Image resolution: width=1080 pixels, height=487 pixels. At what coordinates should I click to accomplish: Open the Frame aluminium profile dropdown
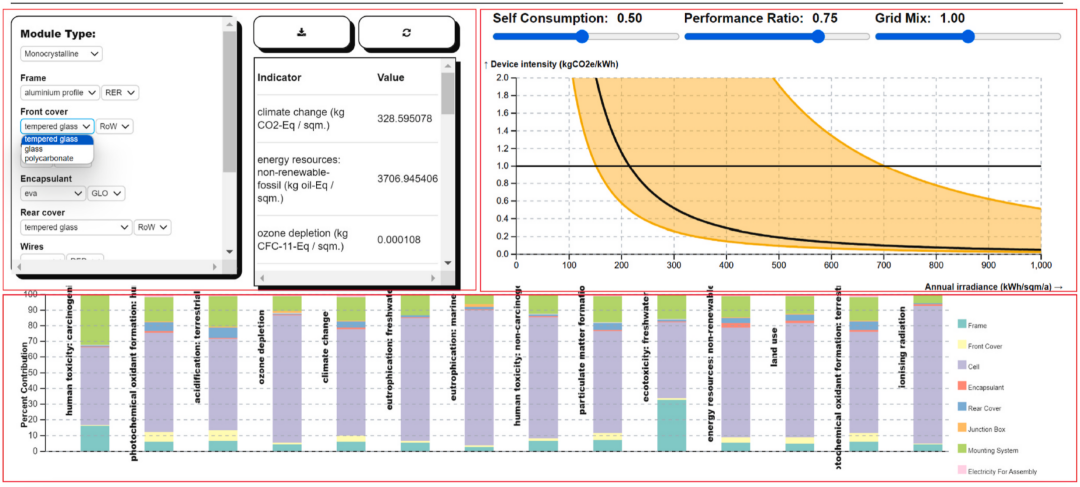pyautogui.click(x=59, y=92)
